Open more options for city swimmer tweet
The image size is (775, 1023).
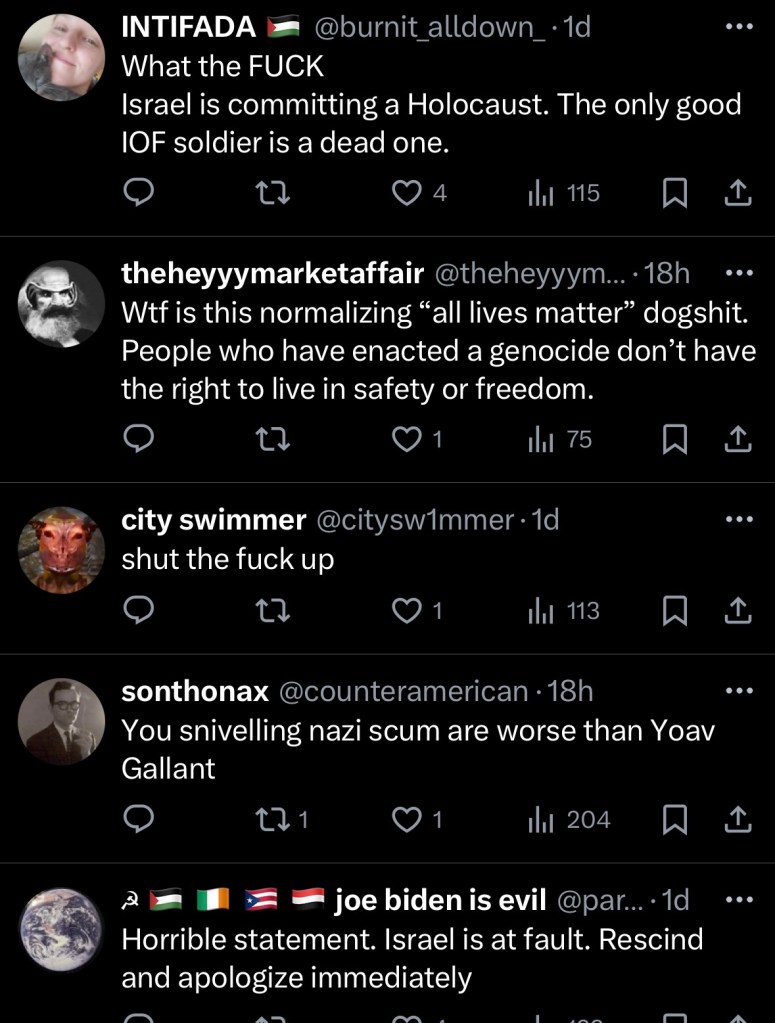[x=737, y=519]
